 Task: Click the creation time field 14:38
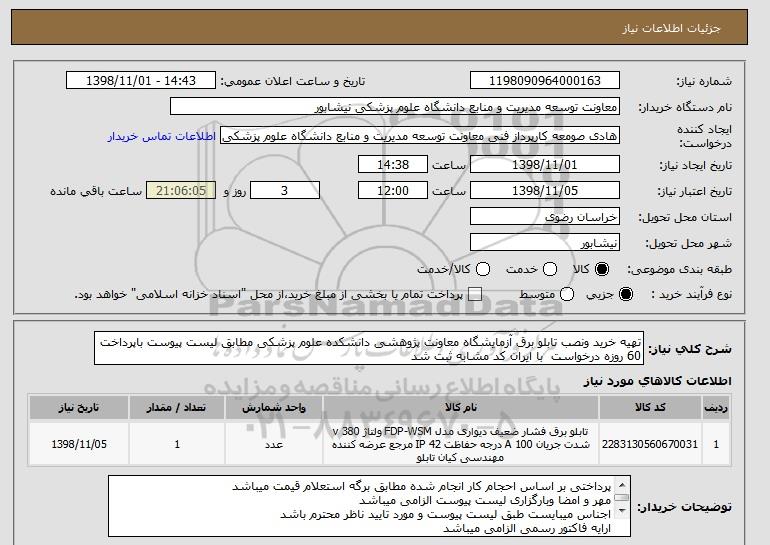pyautogui.click(x=393, y=164)
